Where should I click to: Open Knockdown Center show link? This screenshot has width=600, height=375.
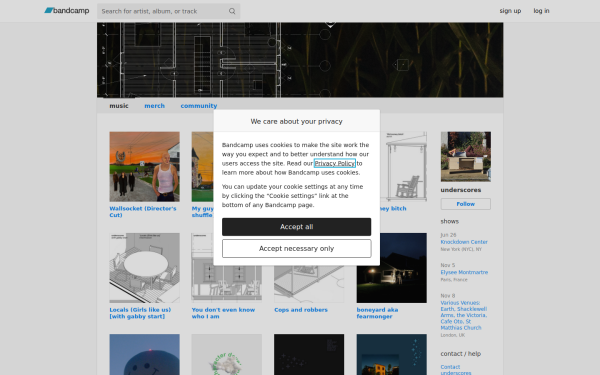[x=464, y=242]
